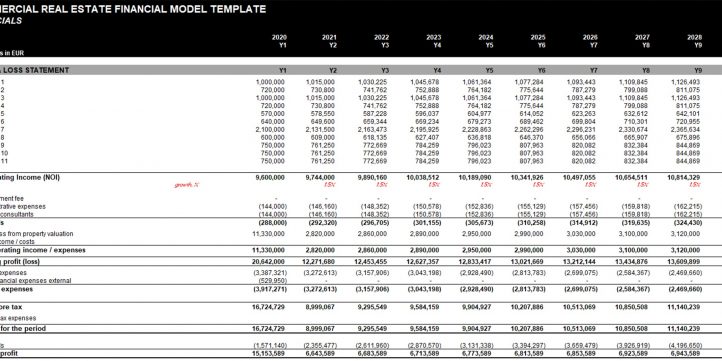Click the template title in the black banner
722x361 pixels.
click(x=133, y=9)
